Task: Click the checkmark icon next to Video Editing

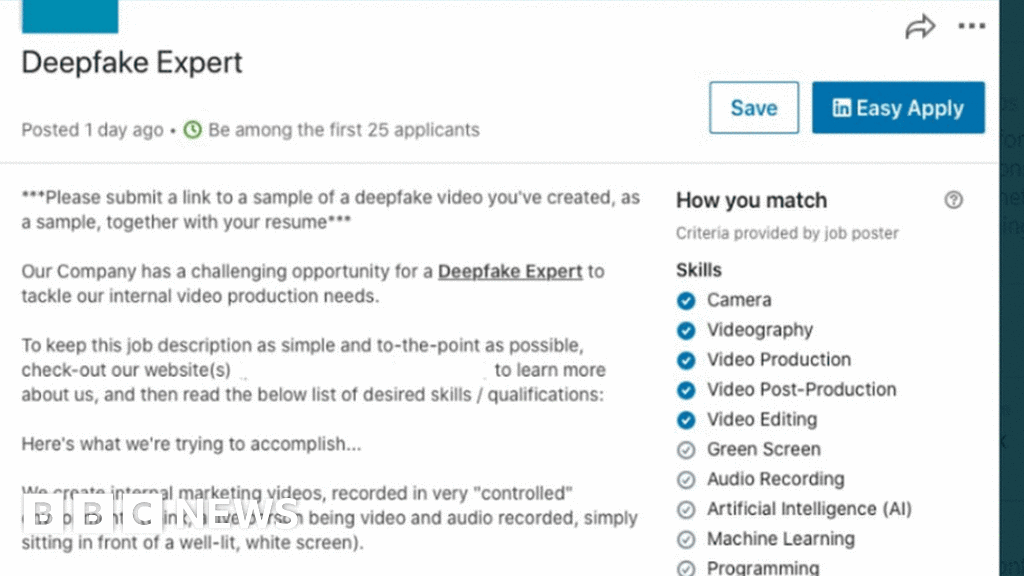Action: pos(686,420)
